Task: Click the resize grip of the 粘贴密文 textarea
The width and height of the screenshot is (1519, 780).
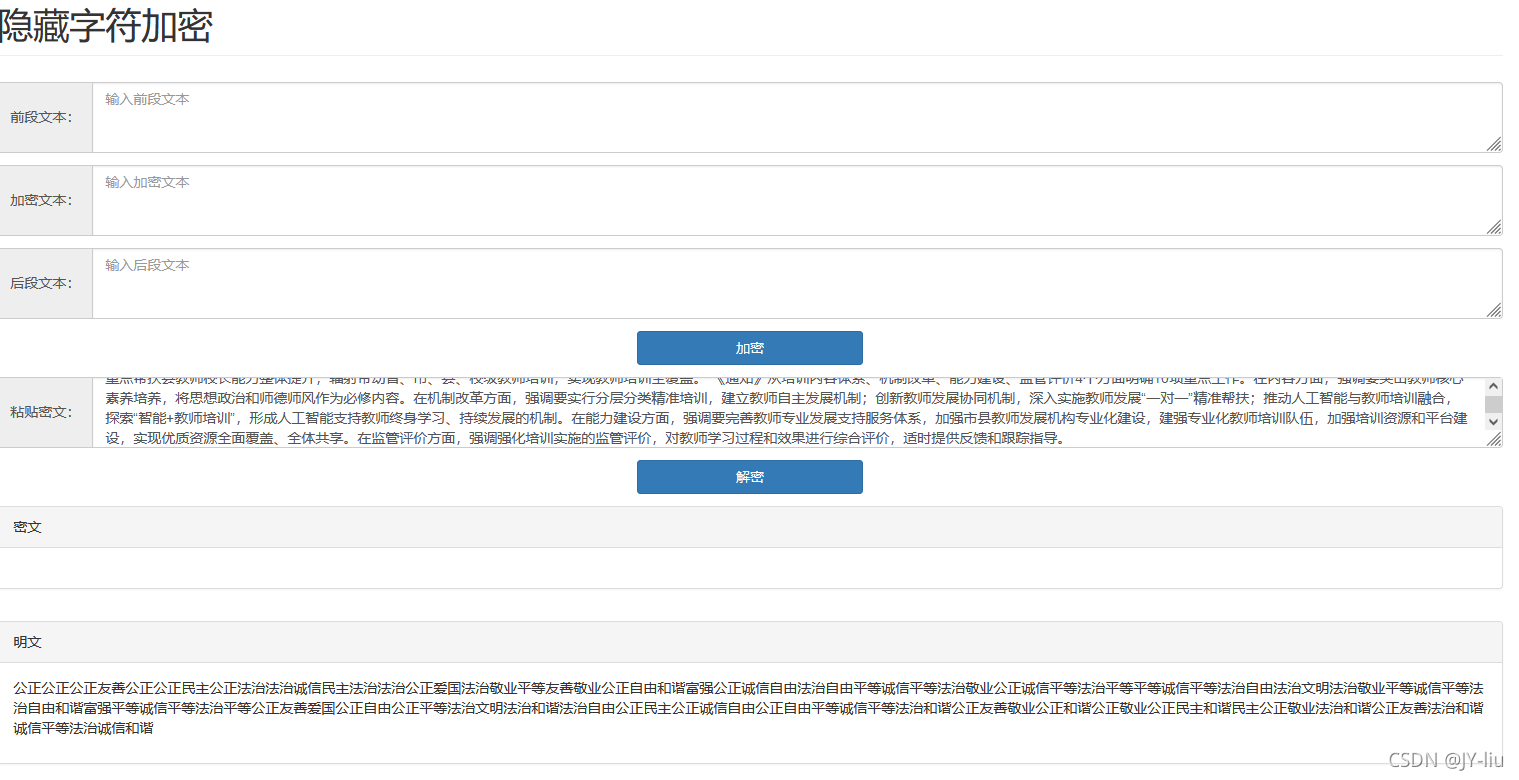Action: 1494,440
